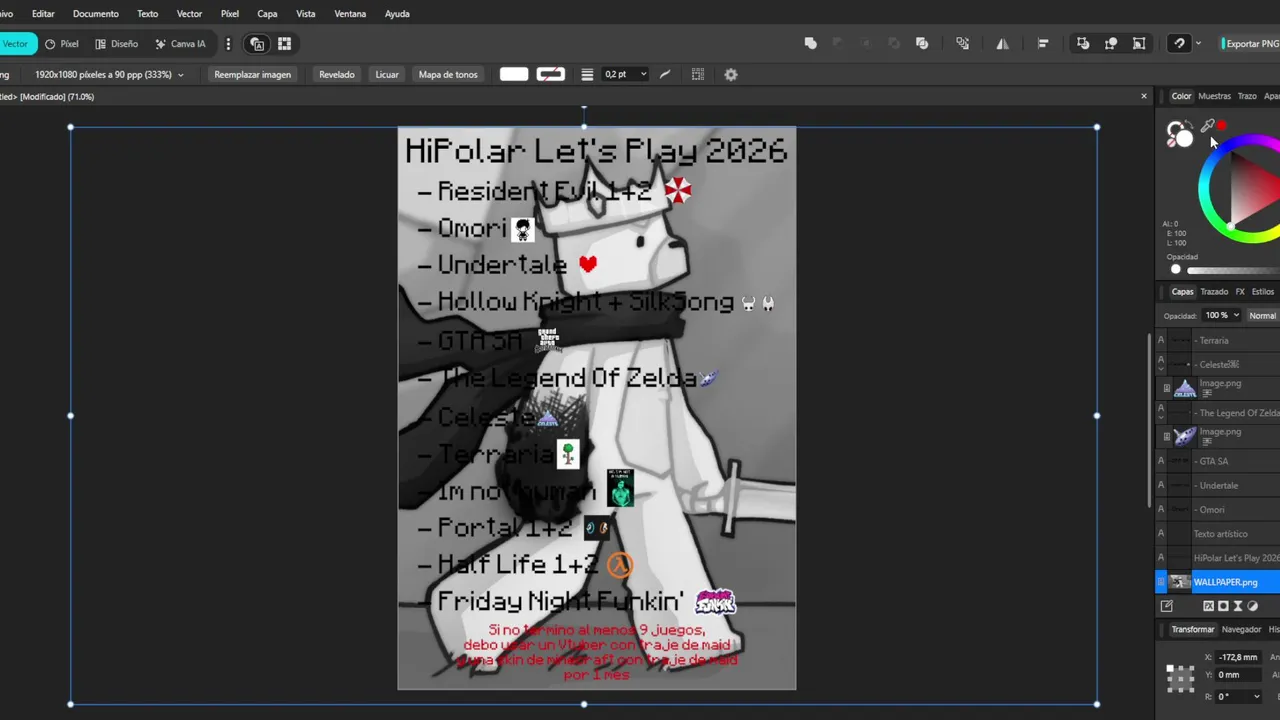This screenshot has height=720, width=1280.
Task: Click the Licuar button
Action: point(387,74)
